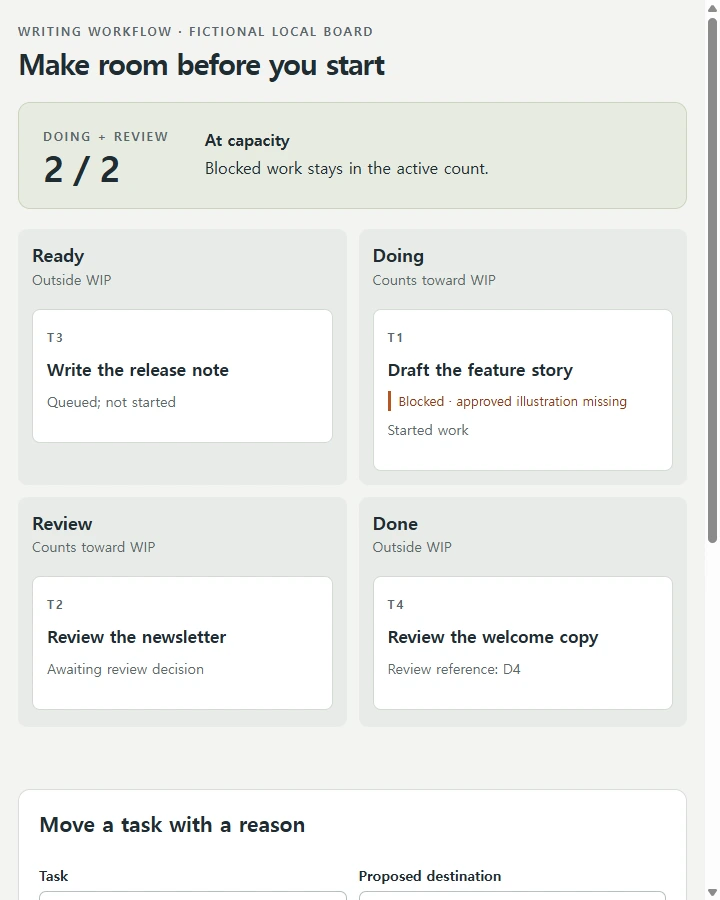The image size is (720, 900).
Task: Select the 'Review the welcome copy' card title
Action: click(x=493, y=637)
